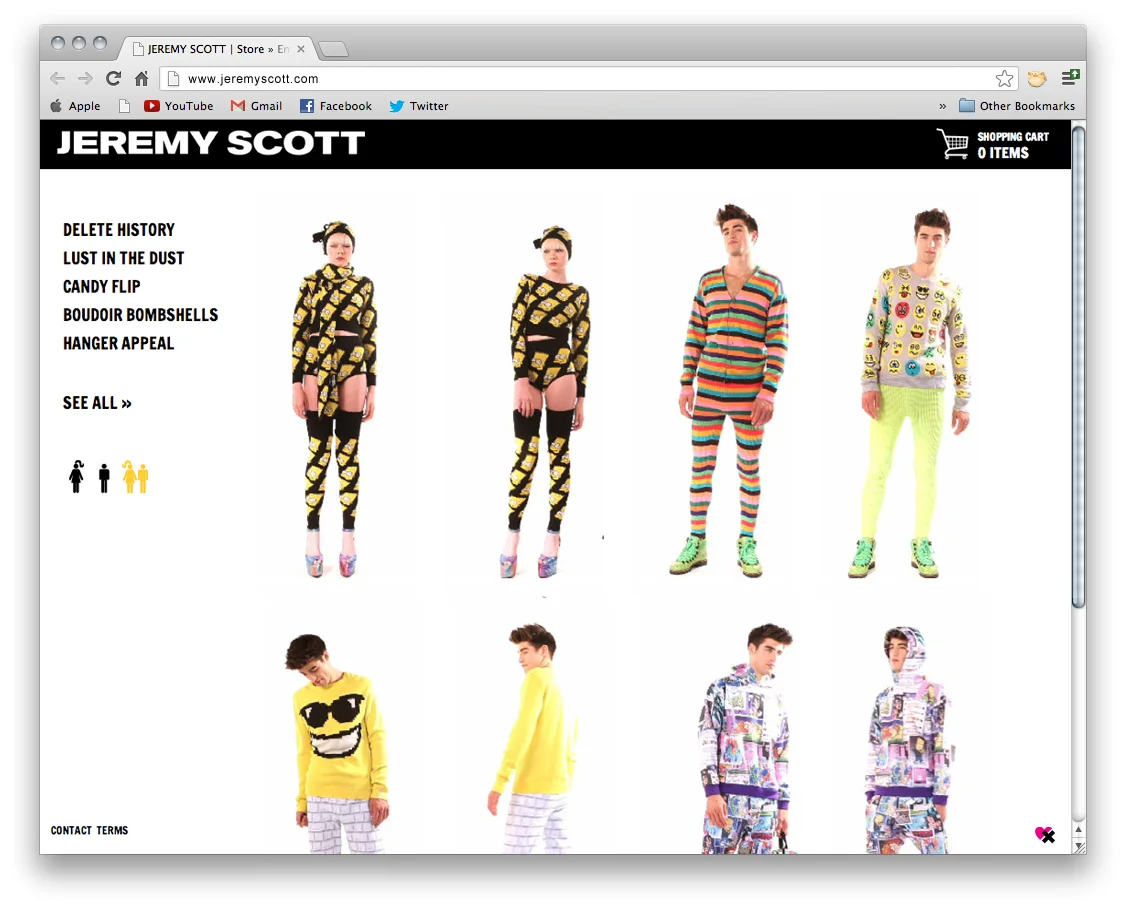Select the women's category figure icon

pyautogui.click(x=76, y=477)
